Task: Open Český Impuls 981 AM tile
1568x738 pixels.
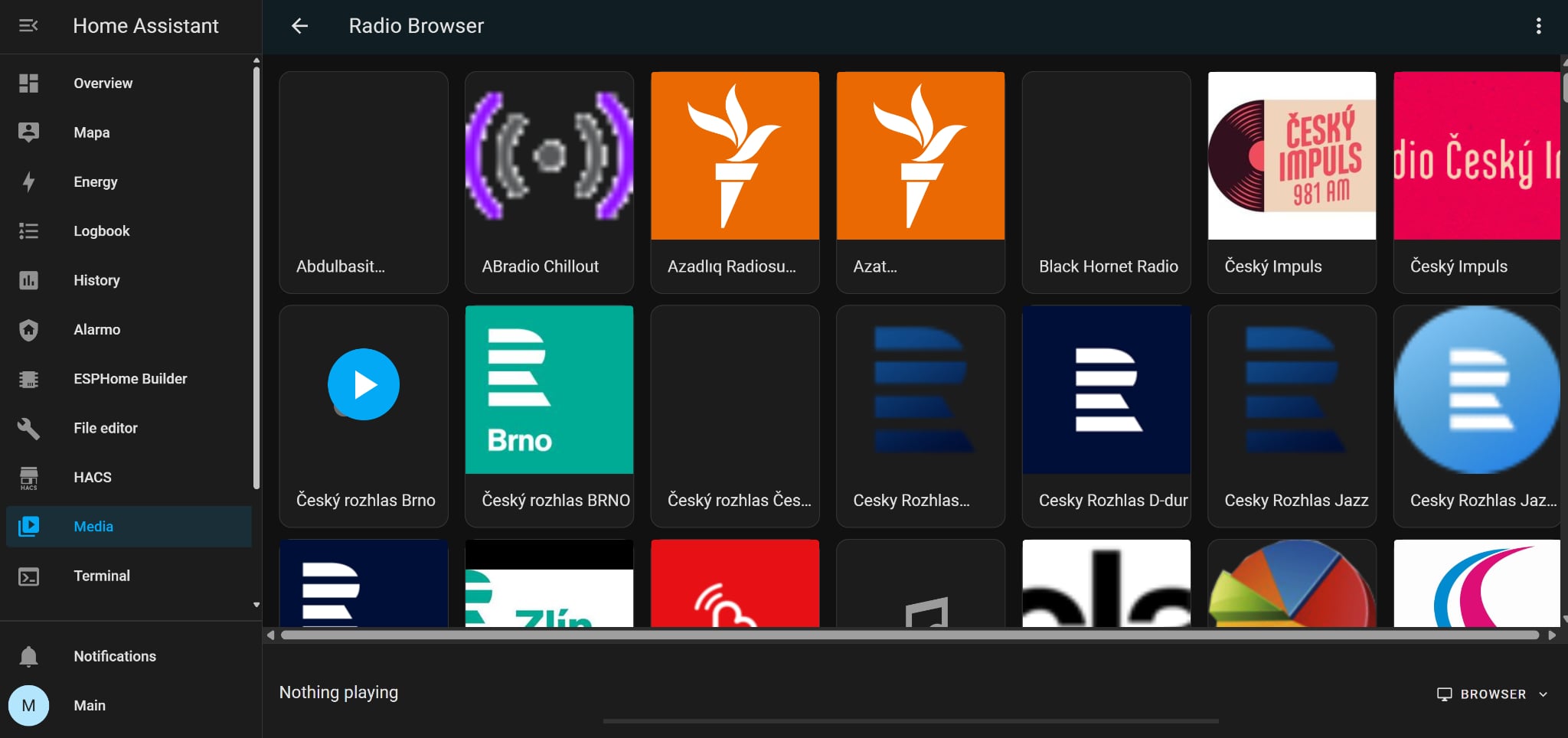Action: pos(1292,182)
